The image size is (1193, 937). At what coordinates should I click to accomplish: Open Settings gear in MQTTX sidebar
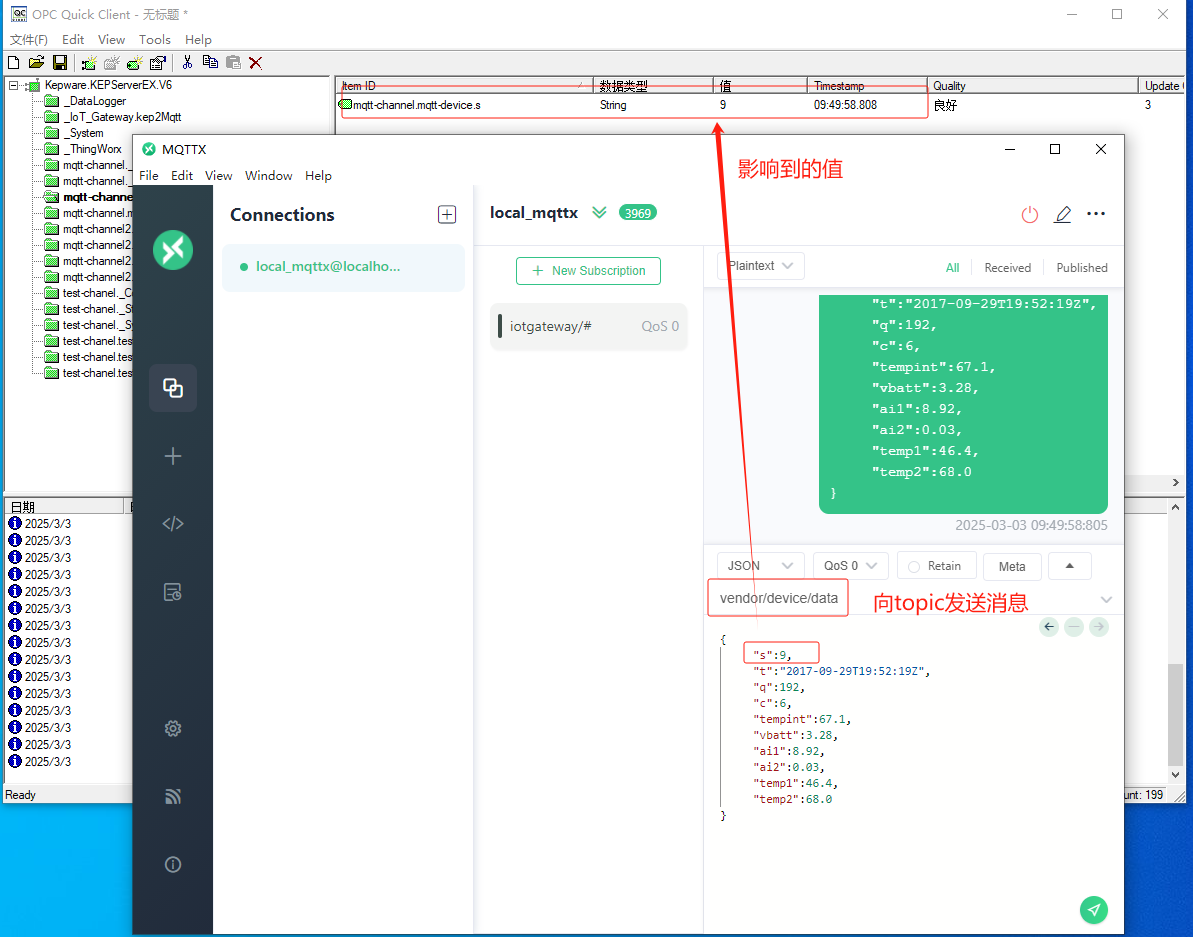[x=173, y=729]
